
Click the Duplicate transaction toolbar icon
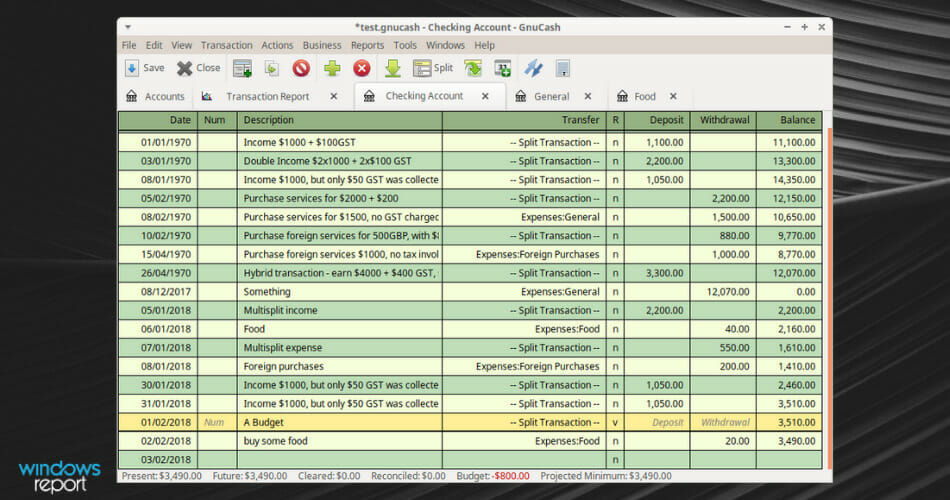coord(271,68)
